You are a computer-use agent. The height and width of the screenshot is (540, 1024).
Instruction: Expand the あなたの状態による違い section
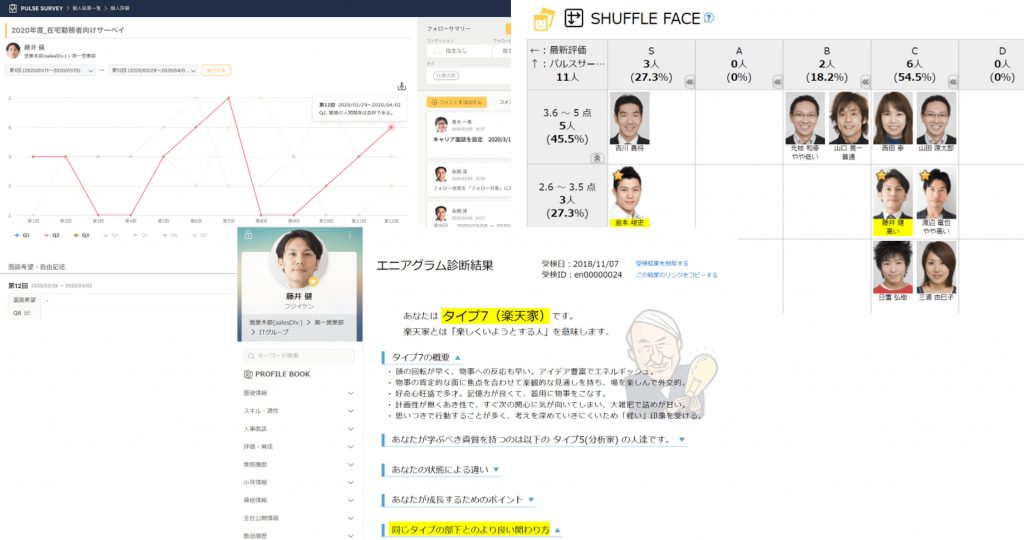click(x=446, y=469)
